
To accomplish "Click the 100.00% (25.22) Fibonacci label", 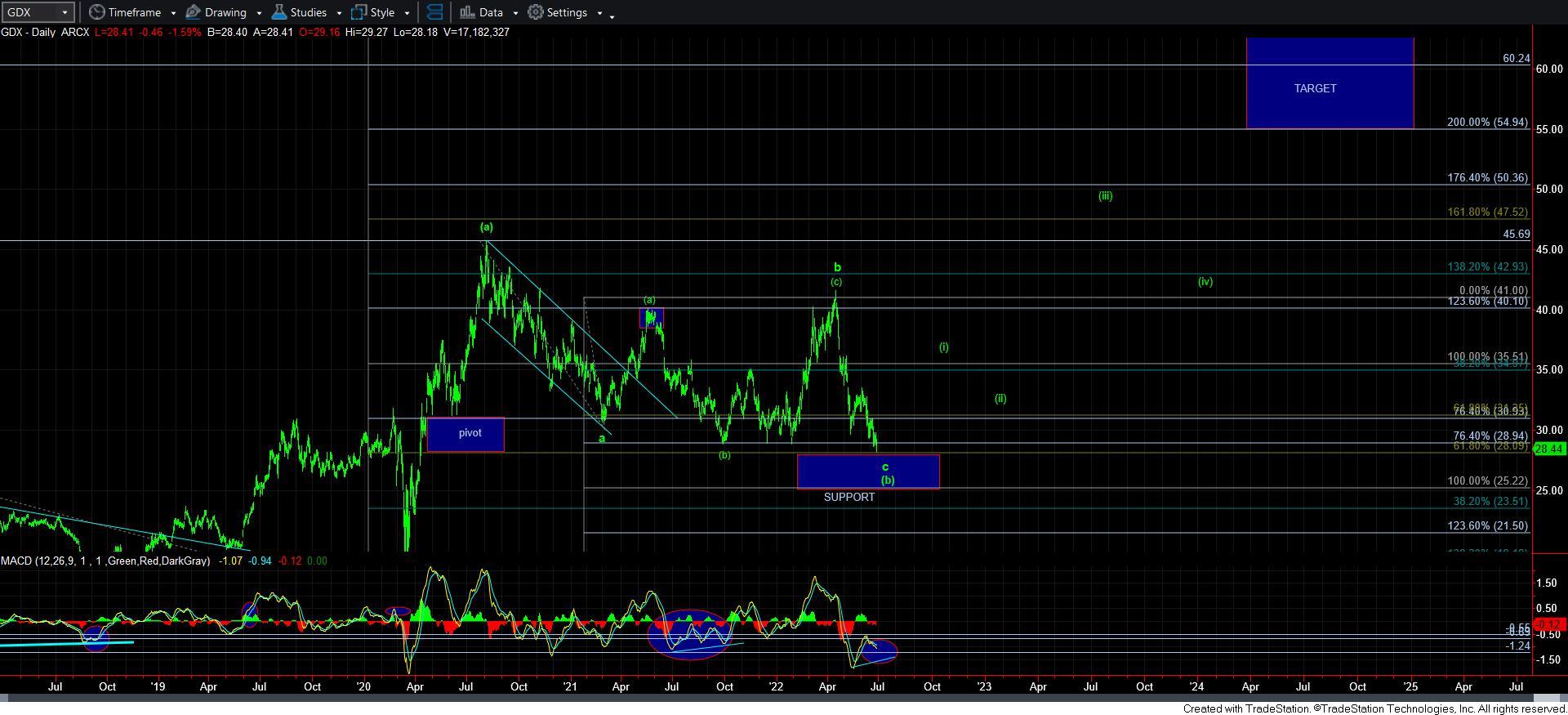I will pyautogui.click(x=1487, y=481).
